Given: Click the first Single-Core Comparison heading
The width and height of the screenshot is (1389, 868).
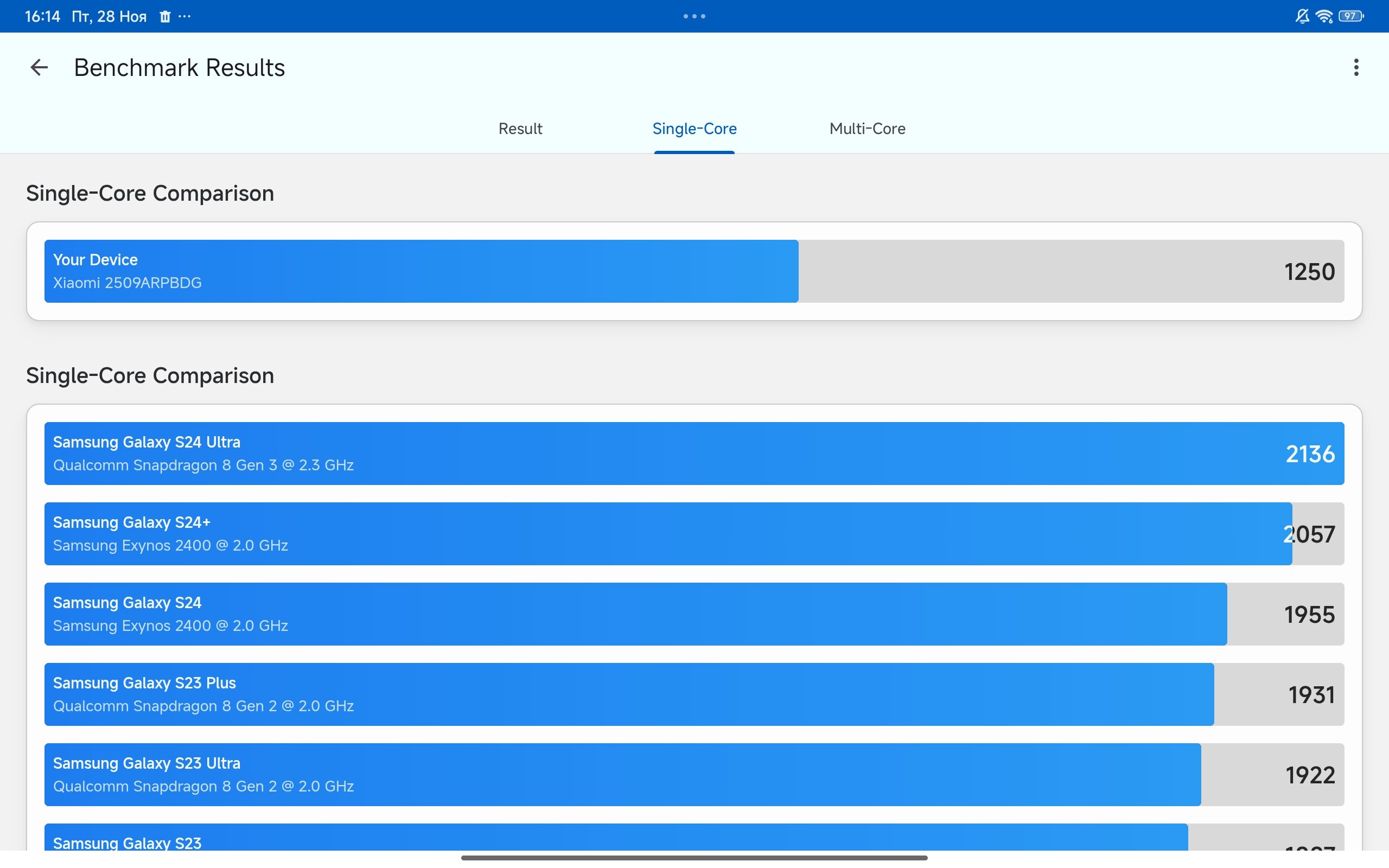Looking at the screenshot, I should [150, 194].
